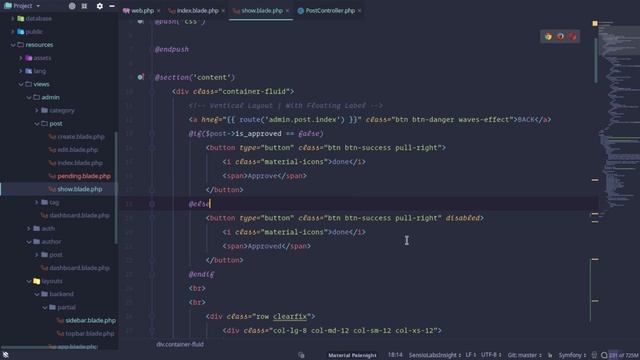Open preview in Chrome browser icon
The image size is (640, 360).
click(x=548, y=36)
